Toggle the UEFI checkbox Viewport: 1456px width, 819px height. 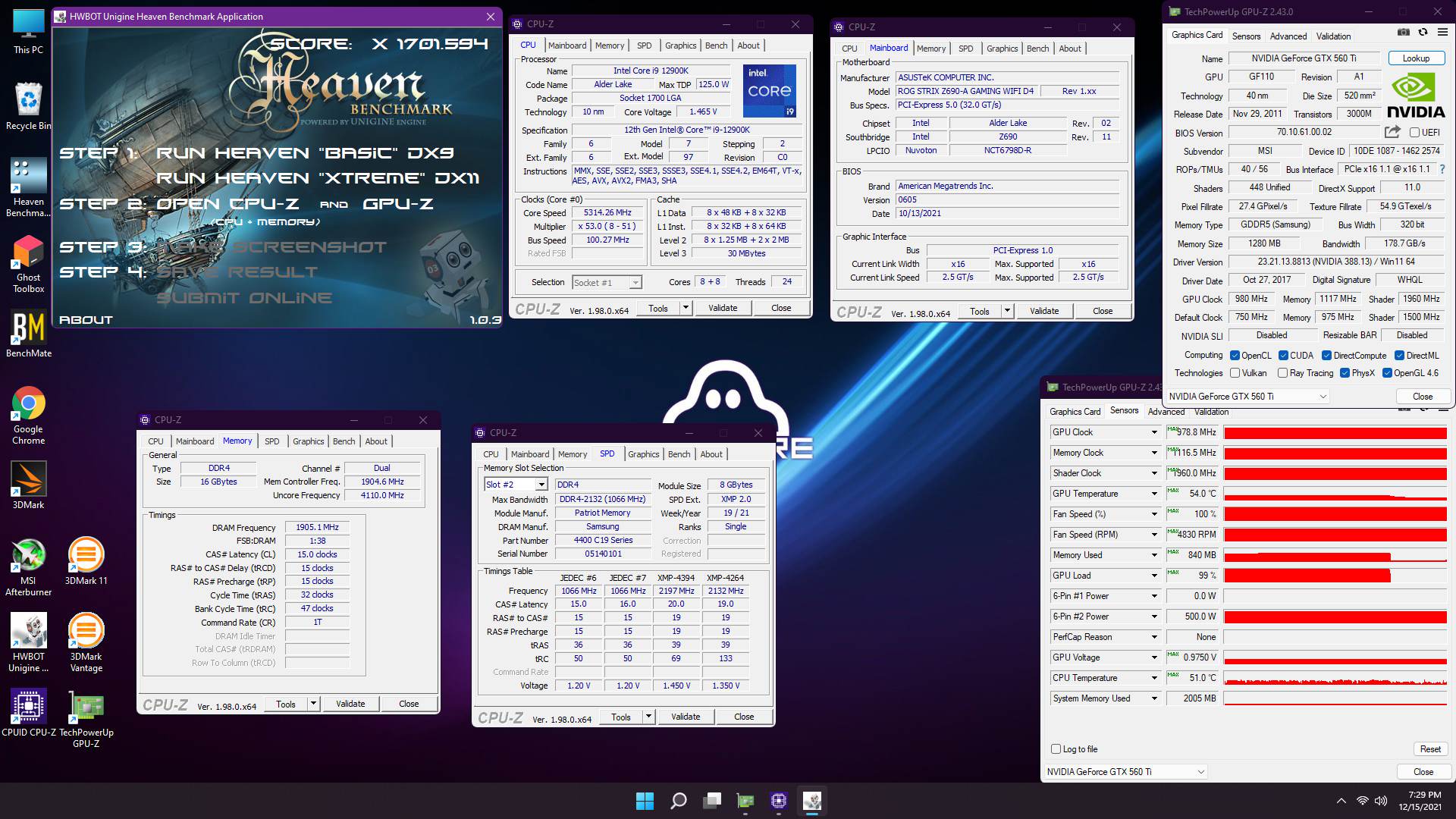(1414, 133)
